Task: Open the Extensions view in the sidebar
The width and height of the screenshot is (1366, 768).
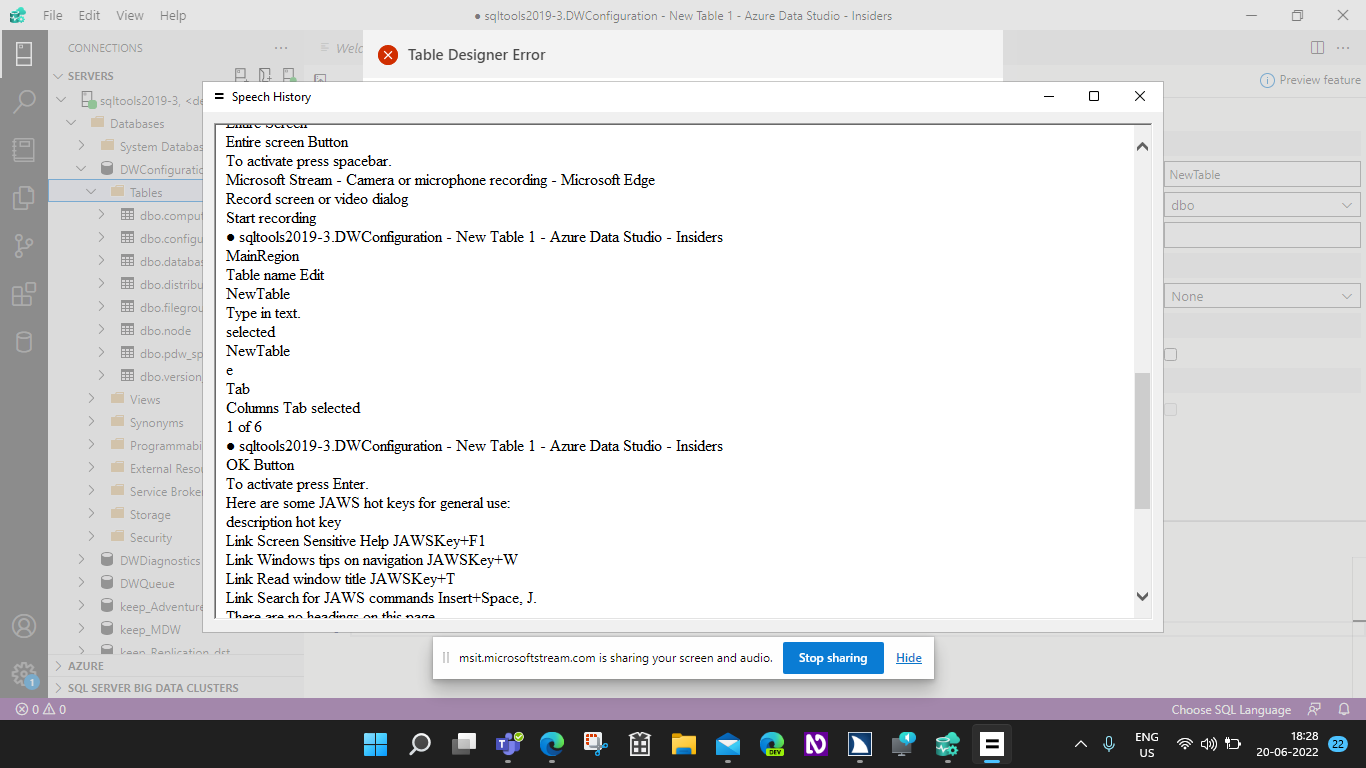Action: 22,293
